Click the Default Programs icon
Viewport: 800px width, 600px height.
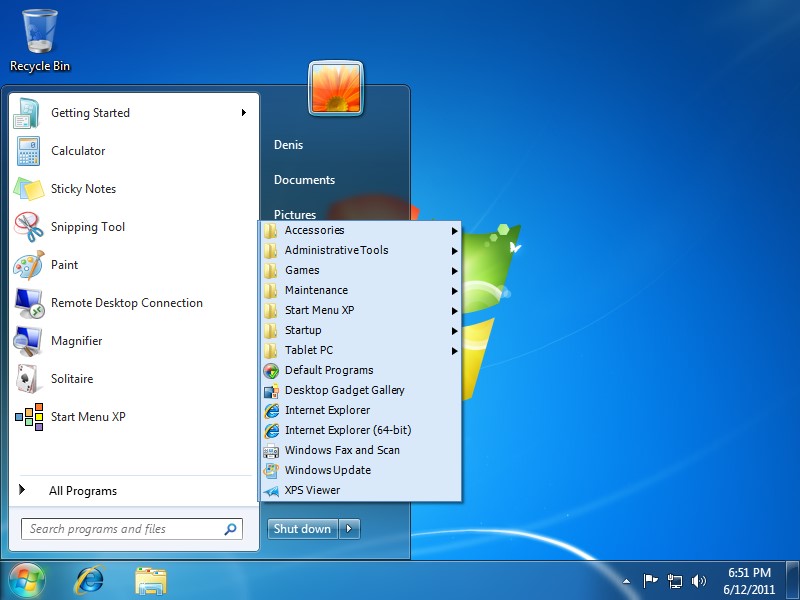tap(271, 370)
